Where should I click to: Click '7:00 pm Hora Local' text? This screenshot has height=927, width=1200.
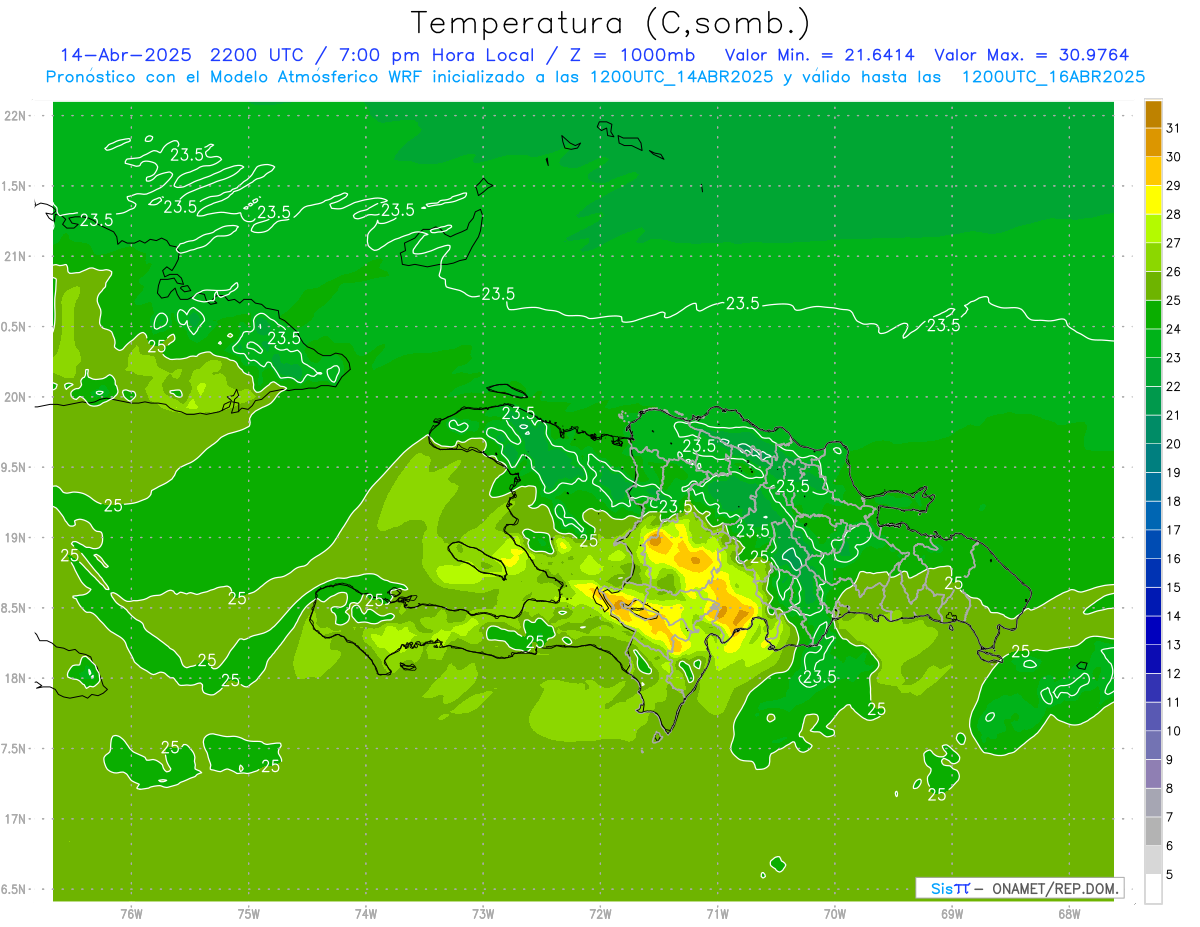(437, 55)
